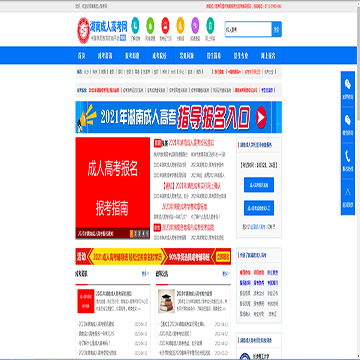Click the phone icon in the floating sidebar
360x360 pixels.
pyautogui.click(x=348, y=156)
